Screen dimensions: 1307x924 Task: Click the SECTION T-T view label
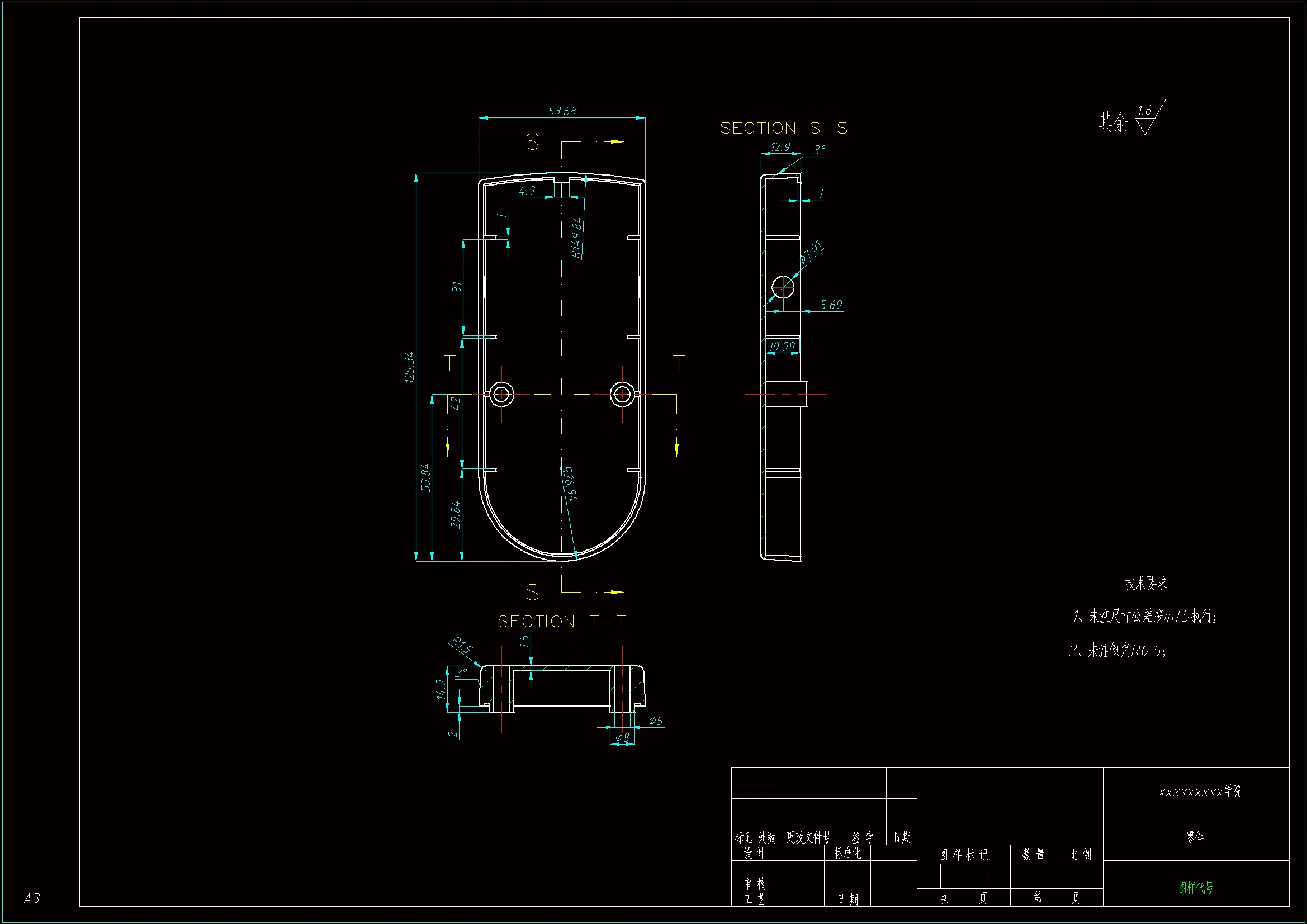561,621
